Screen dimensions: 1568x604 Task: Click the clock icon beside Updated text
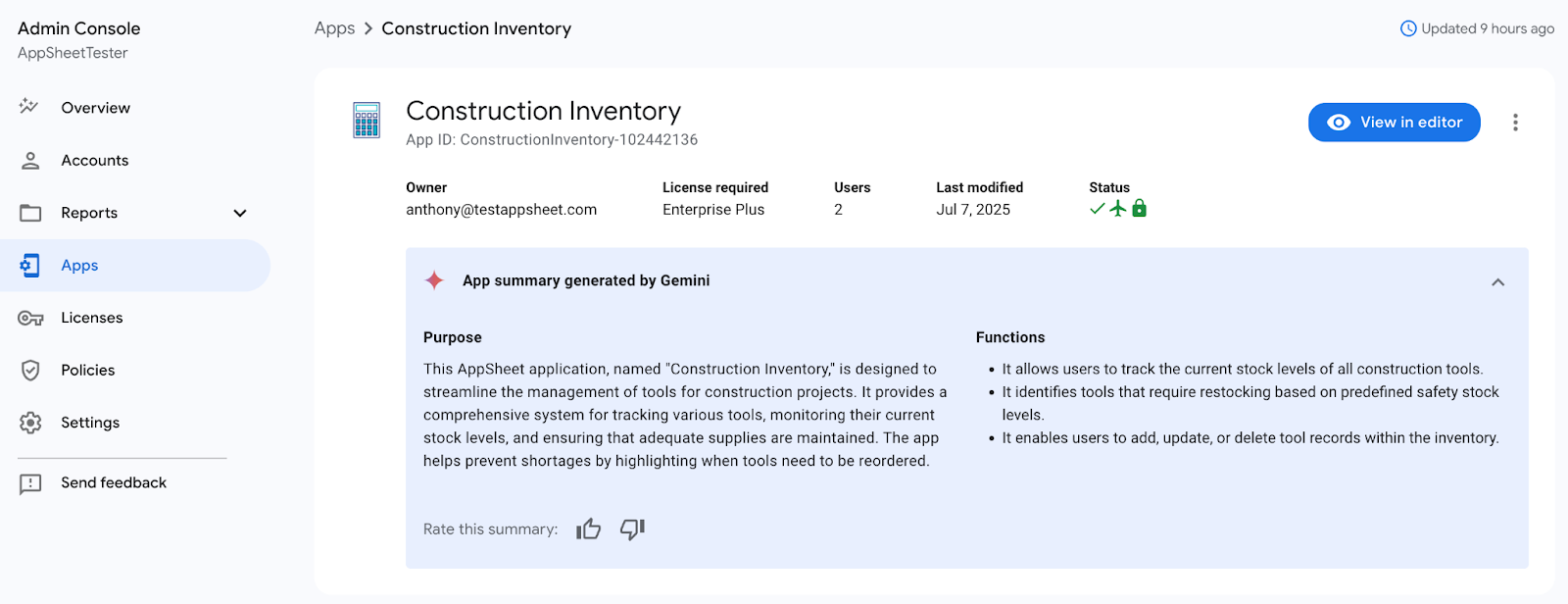click(x=1408, y=28)
